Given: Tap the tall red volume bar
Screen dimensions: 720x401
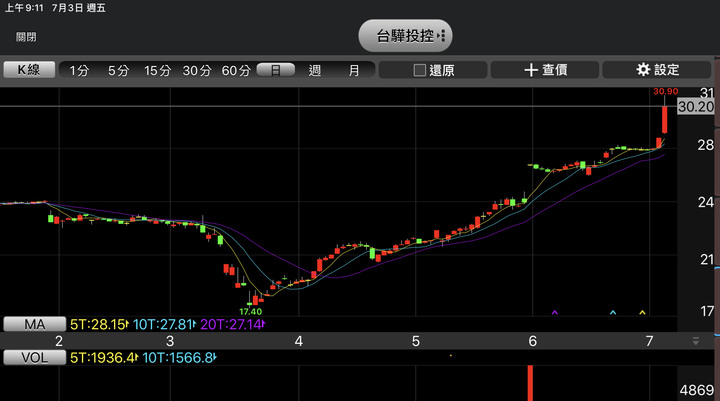Looking at the screenshot, I should [530, 383].
